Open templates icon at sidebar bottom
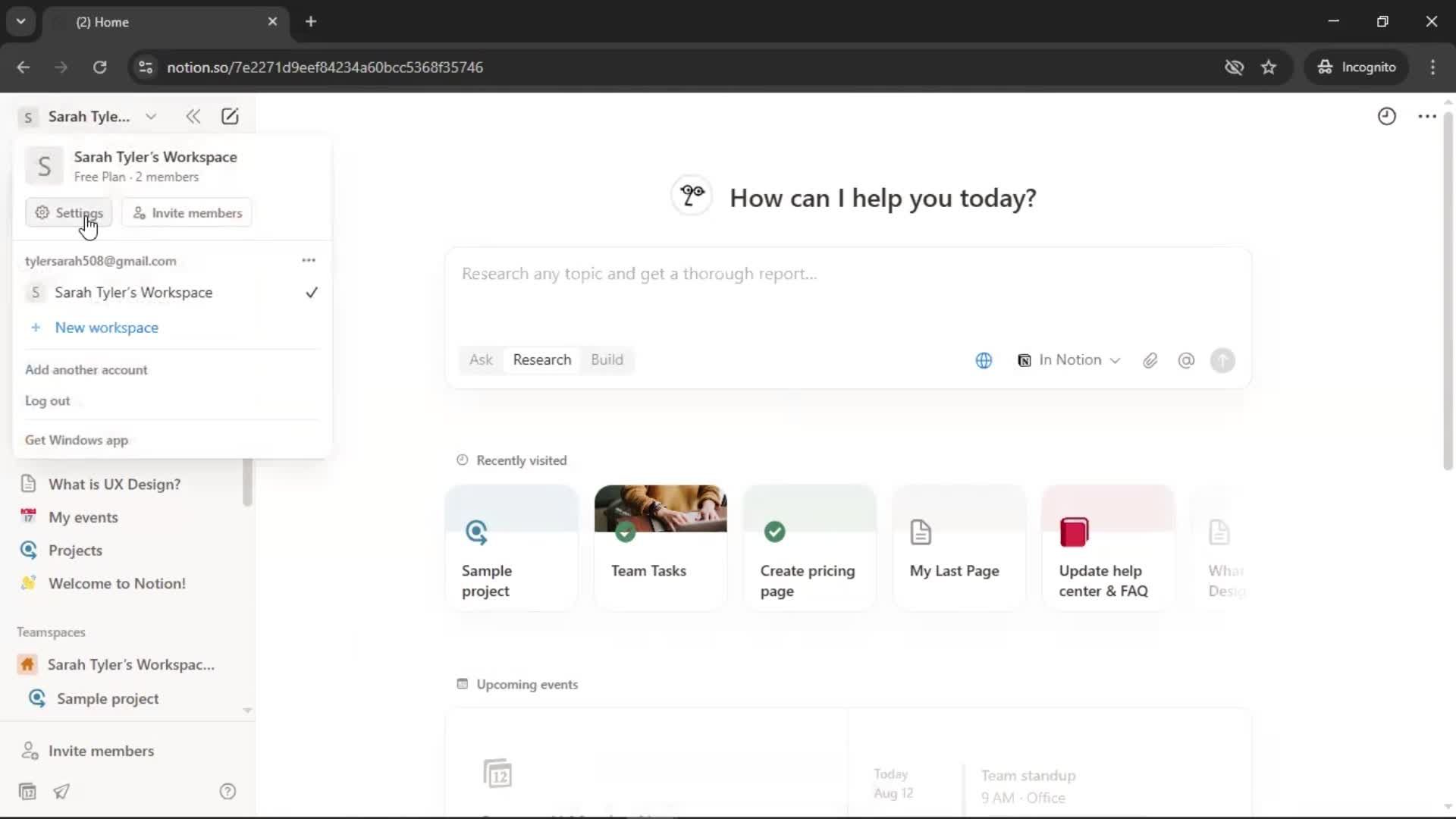The height and width of the screenshot is (819, 1456). (27, 791)
